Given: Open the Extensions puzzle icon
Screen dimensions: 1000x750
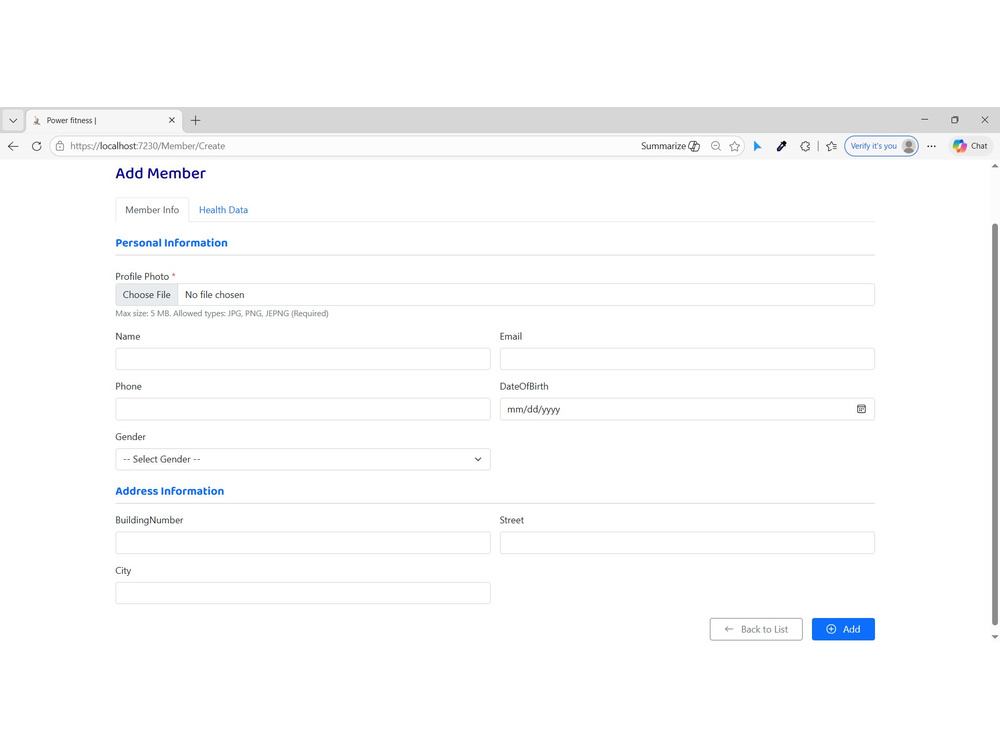Looking at the screenshot, I should [805, 146].
